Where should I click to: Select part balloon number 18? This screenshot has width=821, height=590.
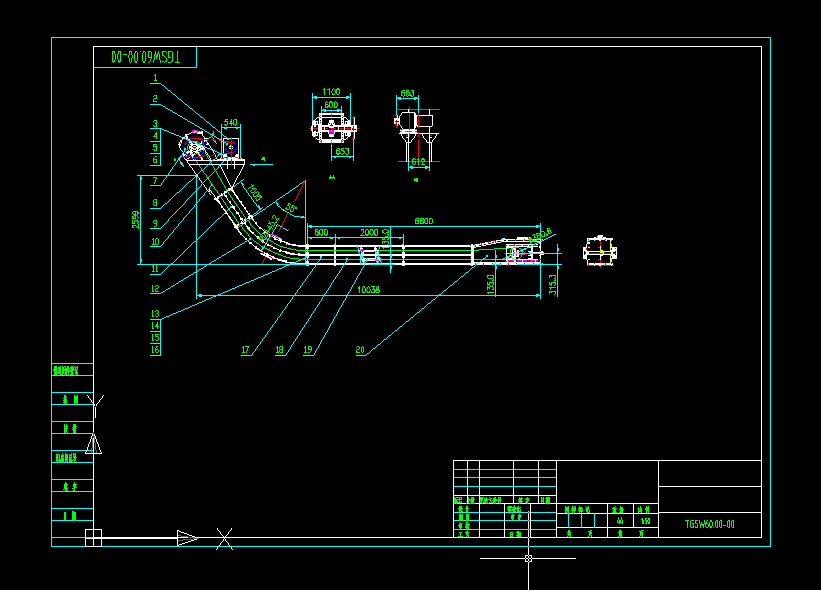click(280, 350)
